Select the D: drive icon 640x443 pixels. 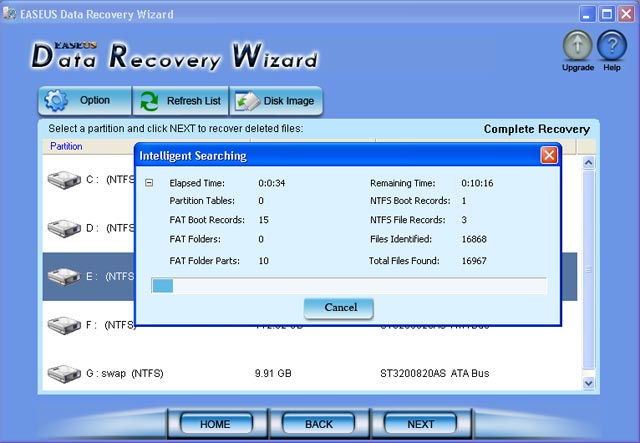coord(64,228)
